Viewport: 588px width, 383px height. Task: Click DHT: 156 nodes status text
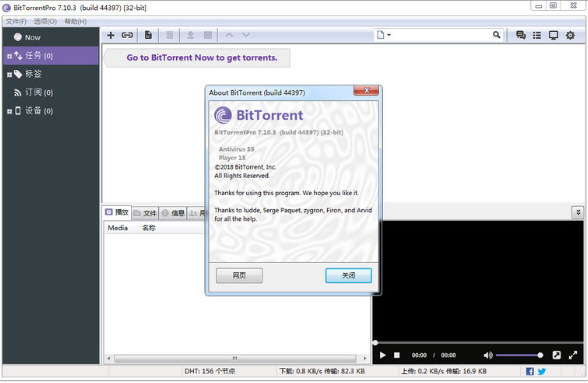210,371
